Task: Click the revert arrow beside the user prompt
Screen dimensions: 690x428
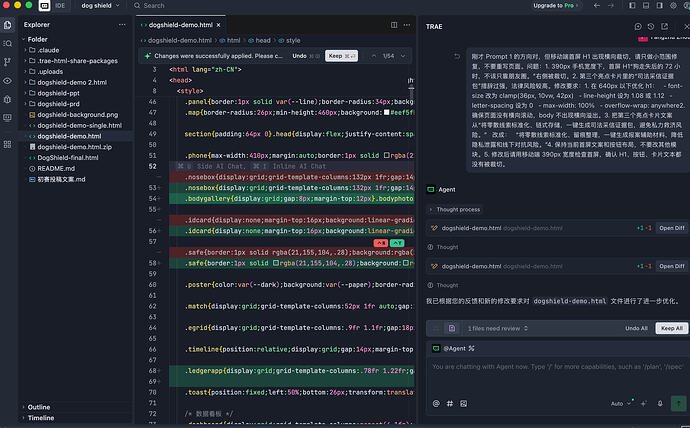Action: click(x=457, y=56)
